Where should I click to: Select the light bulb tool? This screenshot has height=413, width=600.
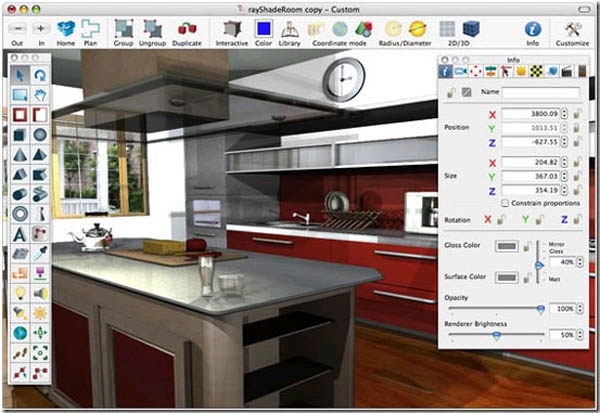coord(20,292)
